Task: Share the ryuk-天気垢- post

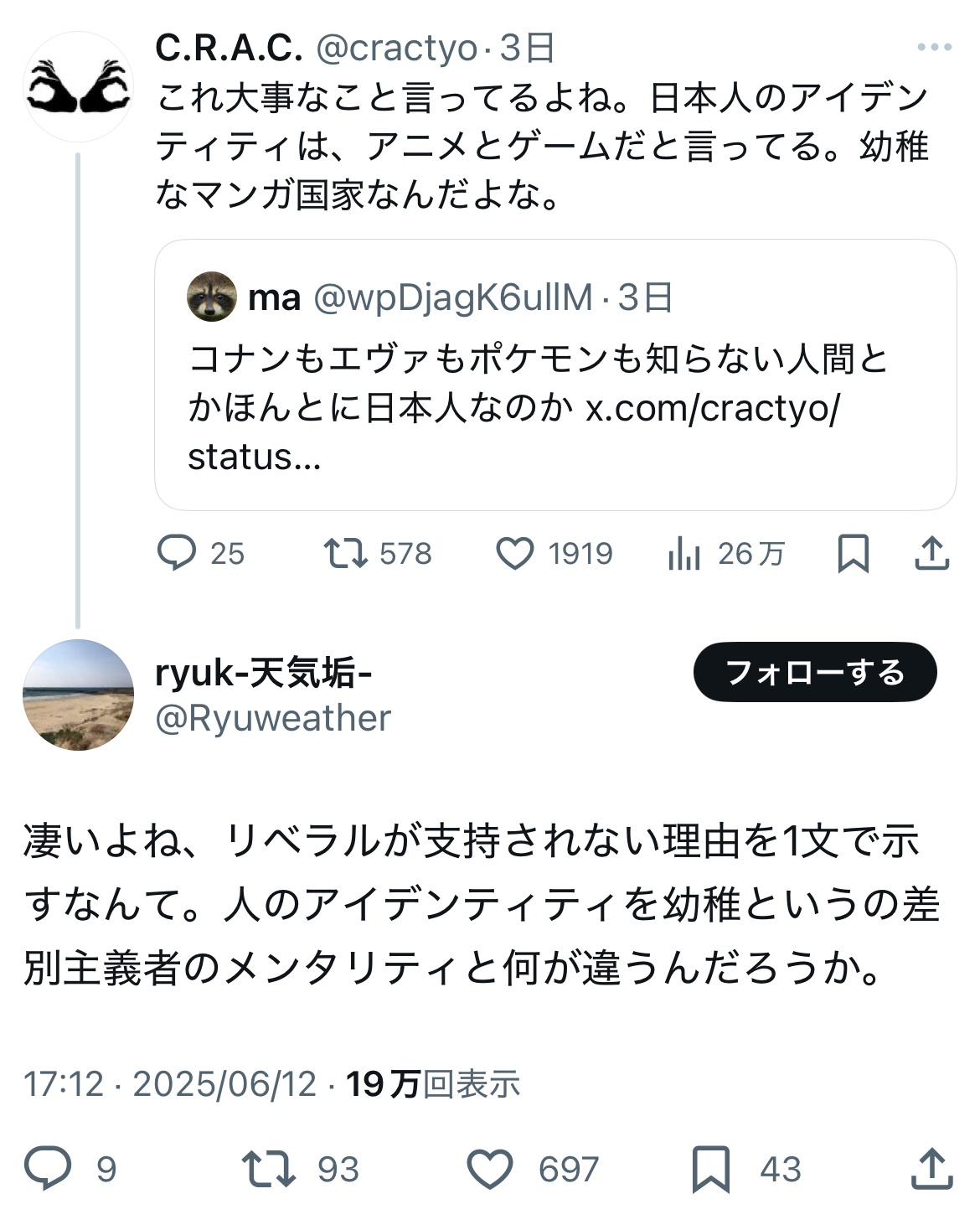Action: point(931,1169)
